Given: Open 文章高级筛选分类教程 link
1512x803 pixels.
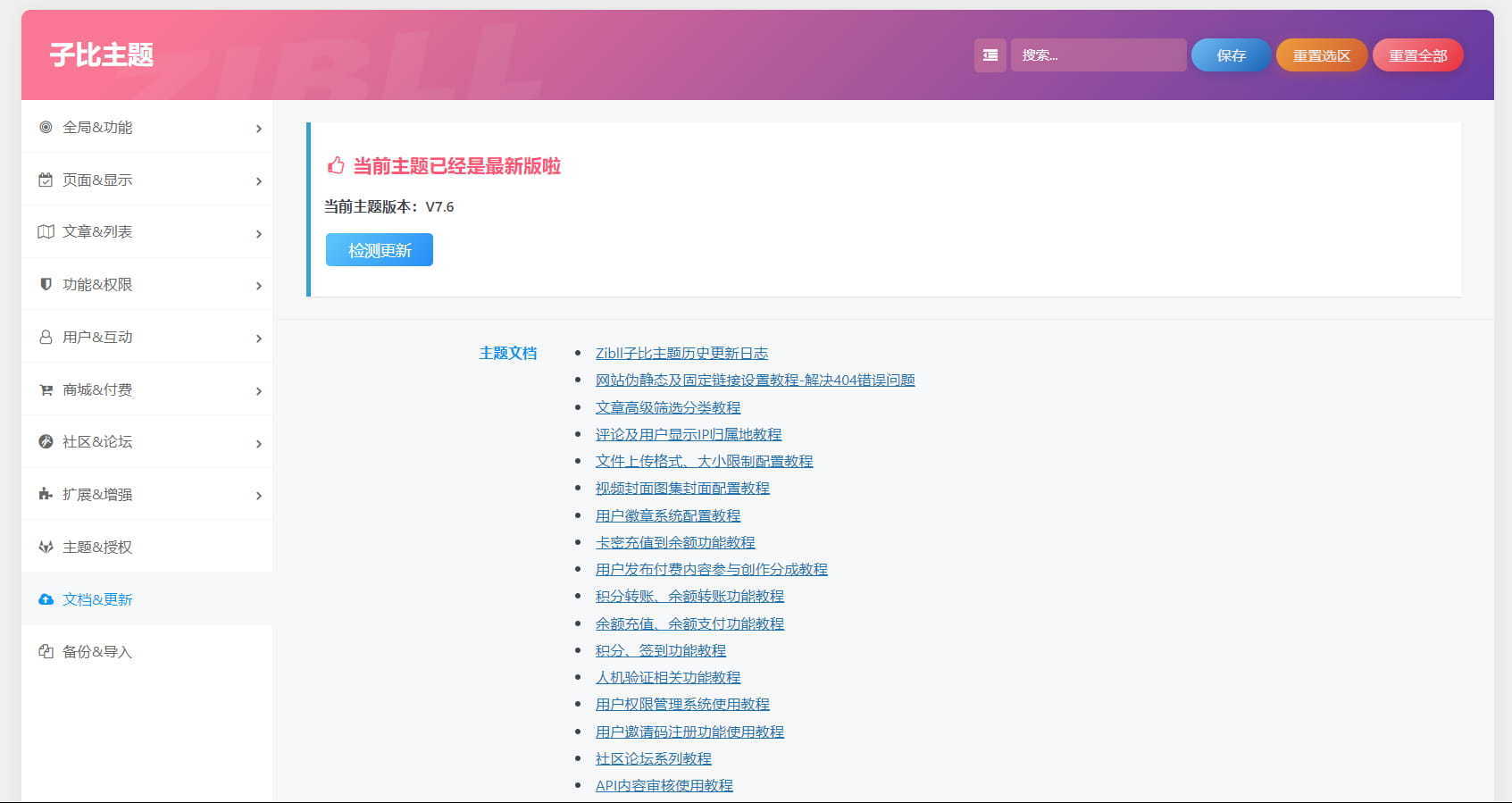Looking at the screenshot, I should (x=668, y=407).
